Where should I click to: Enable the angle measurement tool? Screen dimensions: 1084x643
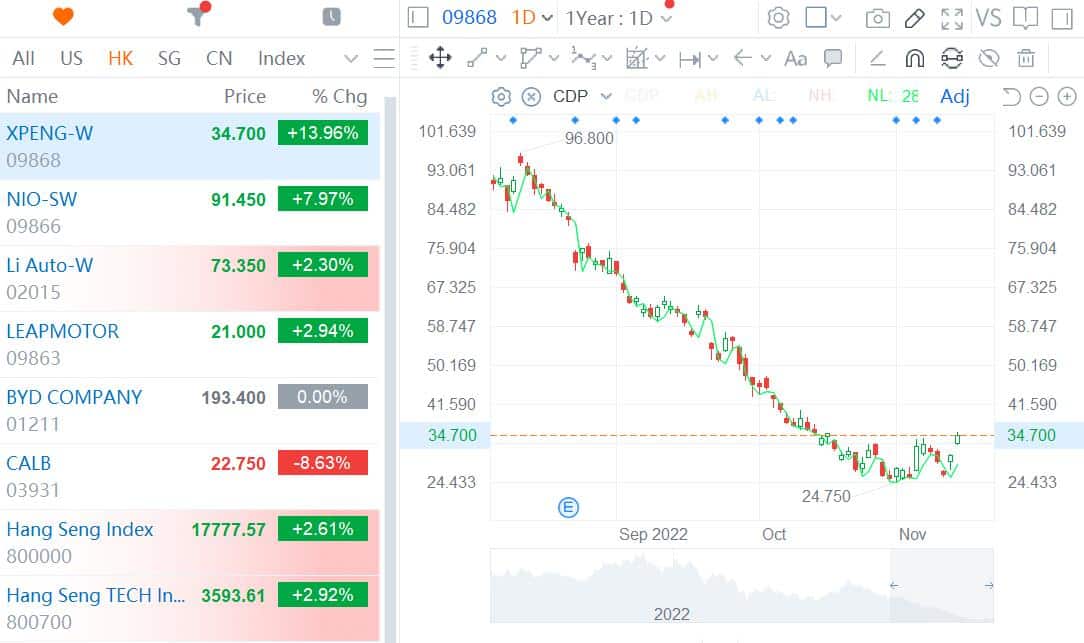coord(876,58)
